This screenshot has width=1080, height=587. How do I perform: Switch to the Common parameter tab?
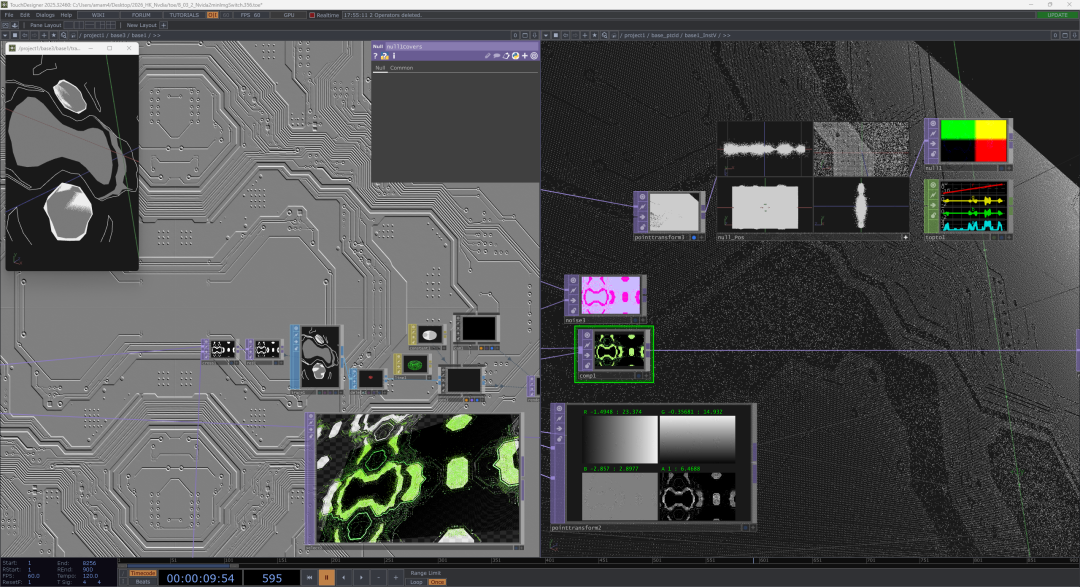402,68
